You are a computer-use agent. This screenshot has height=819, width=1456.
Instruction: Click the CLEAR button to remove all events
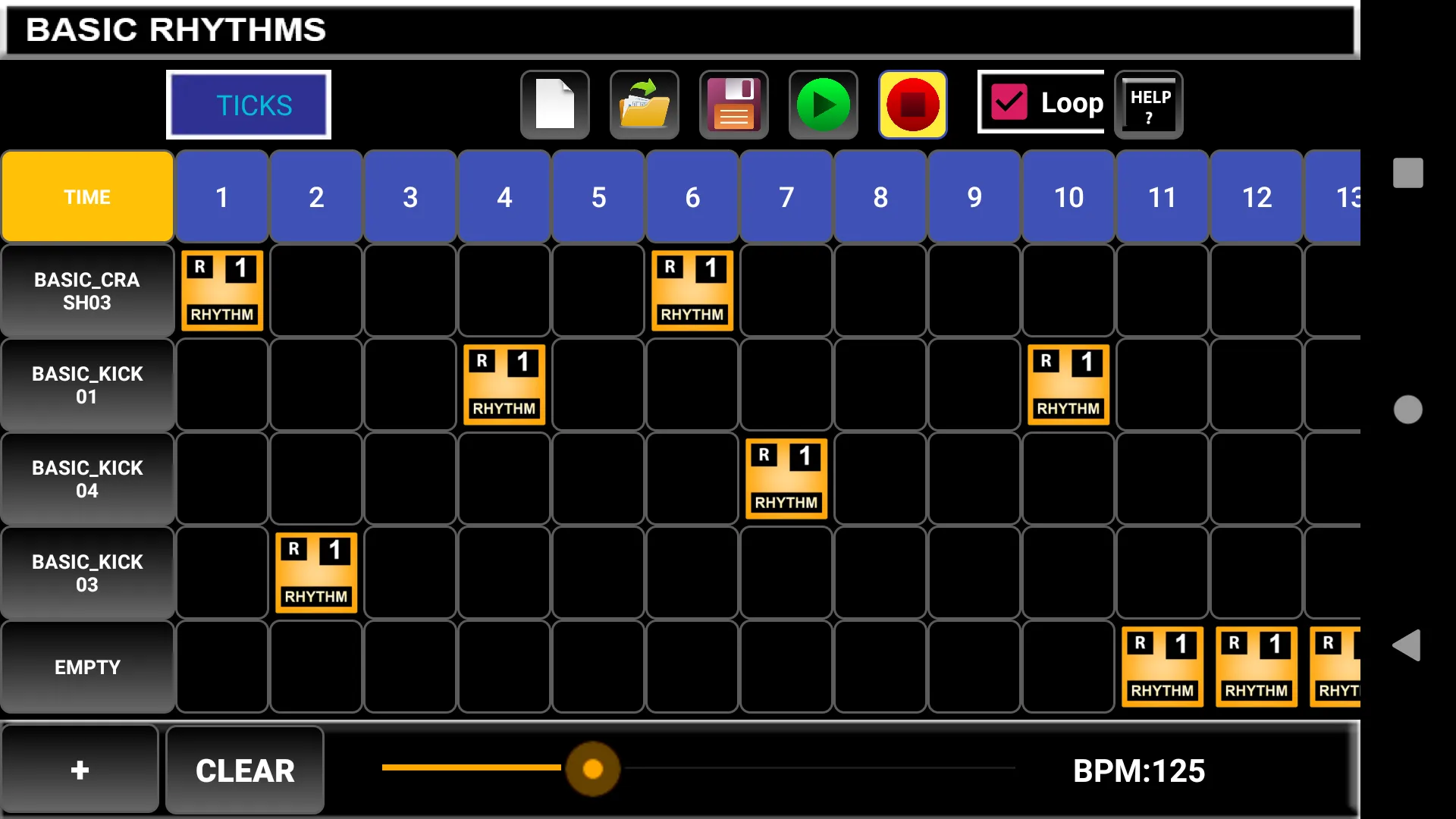pos(245,769)
